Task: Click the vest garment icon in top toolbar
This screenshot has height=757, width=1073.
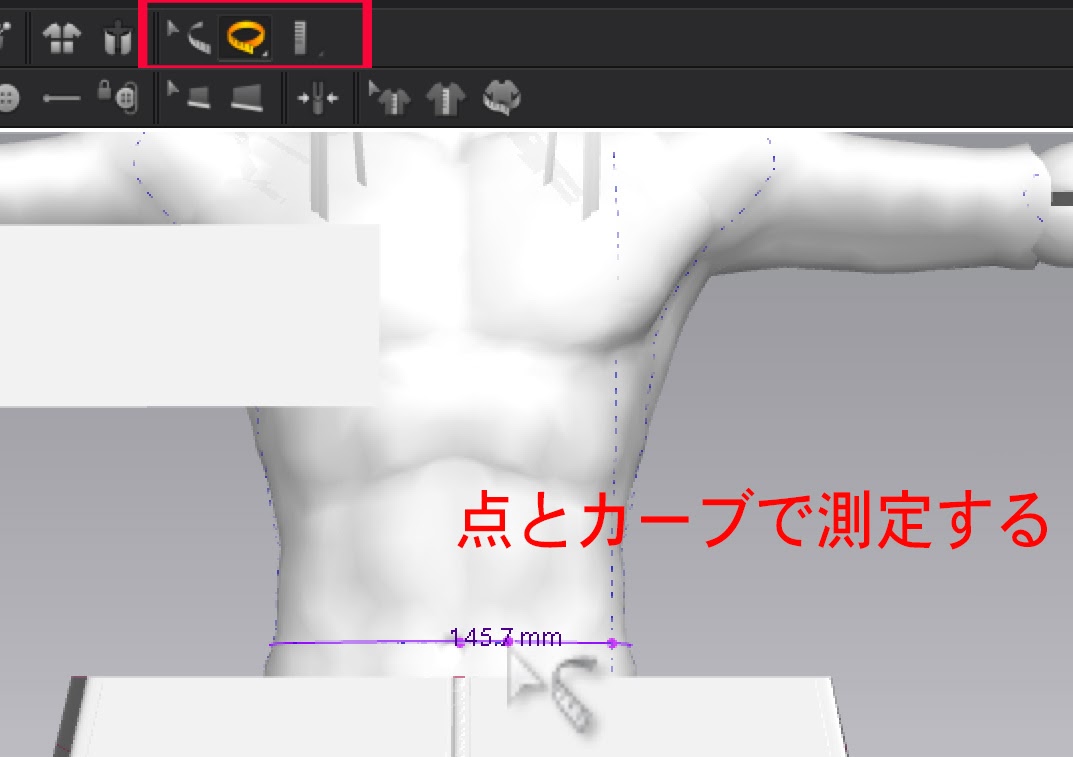Action: coord(117,39)
